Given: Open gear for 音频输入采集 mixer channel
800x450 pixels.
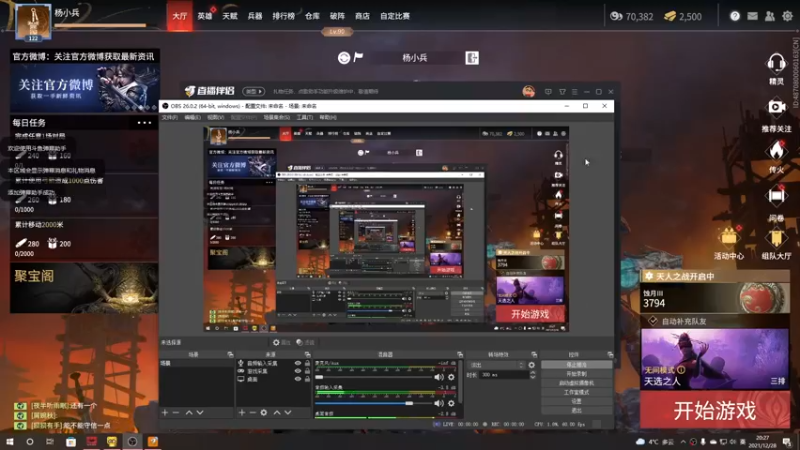Looking at the screenshot, I should 451,403.
